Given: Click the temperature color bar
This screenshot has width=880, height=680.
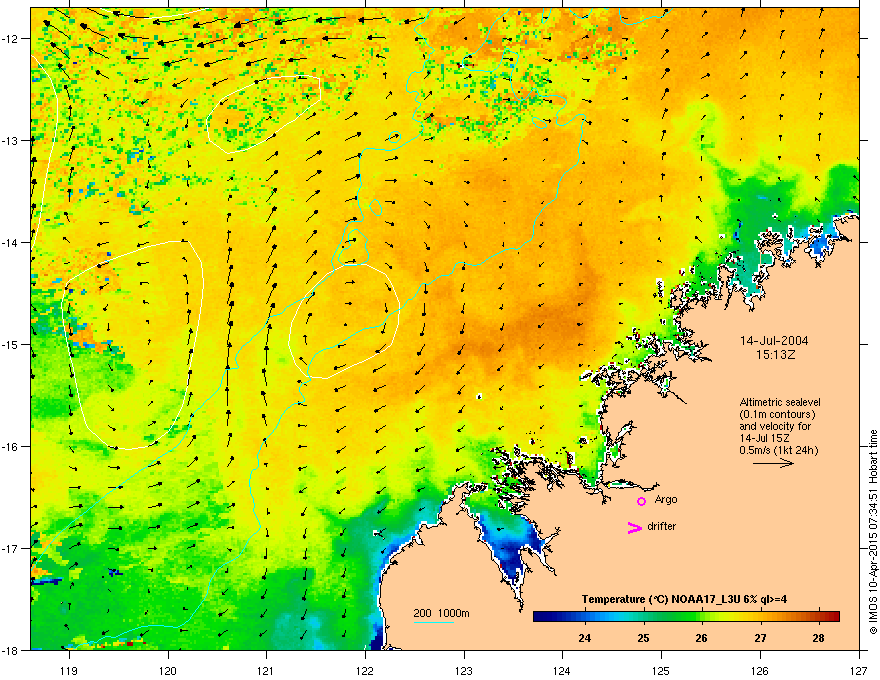Looking at the screenshot, I should tap(686, 616).
